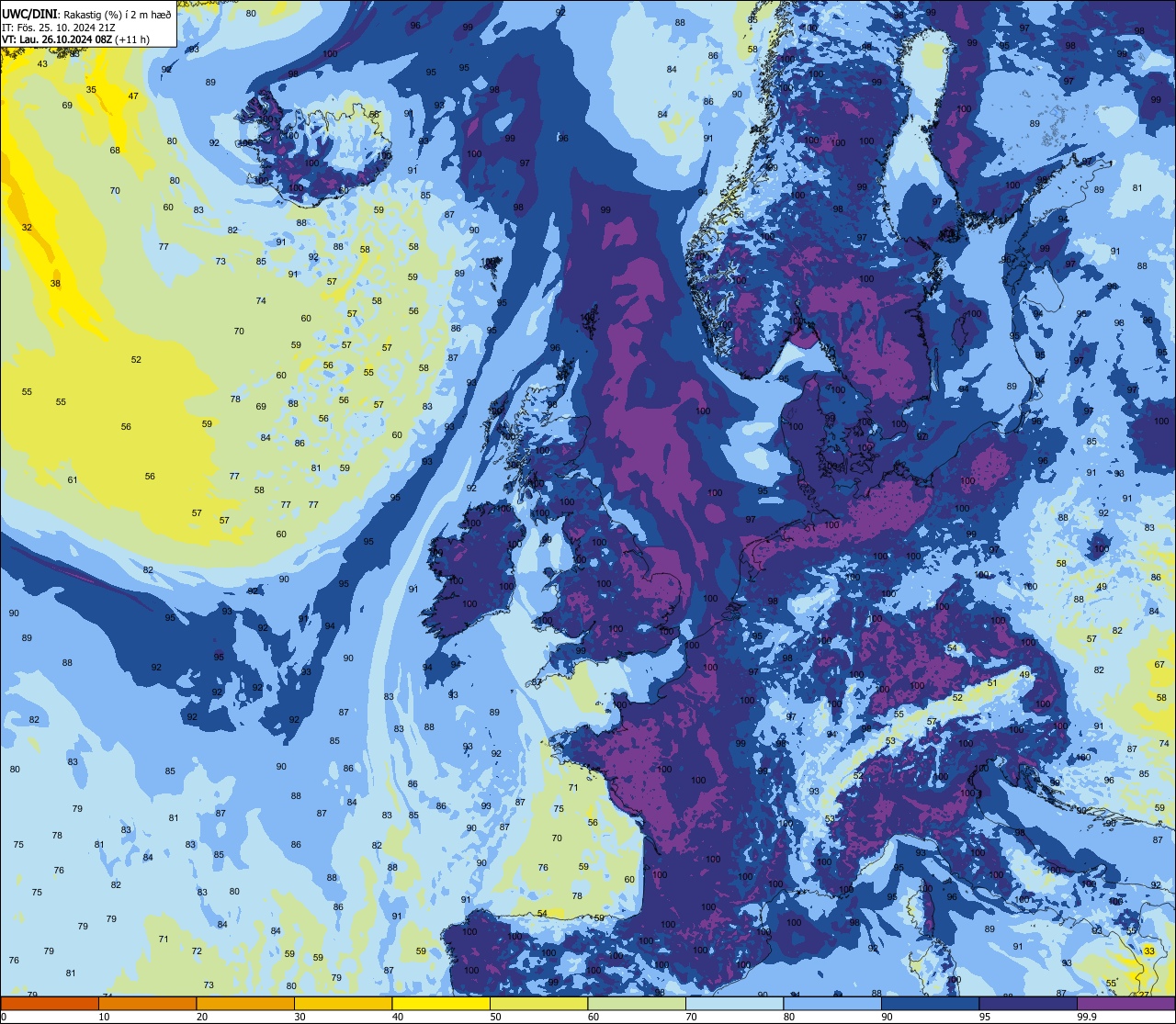Click the humidity value "72" on the map
Viewport: 1176px width, 1024px height.
click(197, 951)
